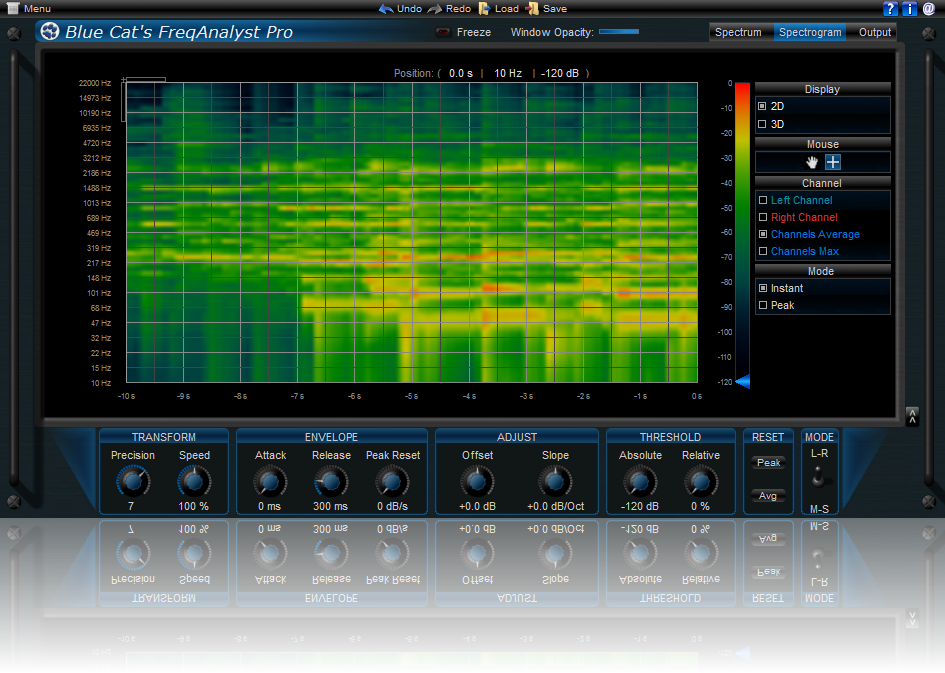
Task: Select Peak mode checkbox
Action: coord(763,305)
